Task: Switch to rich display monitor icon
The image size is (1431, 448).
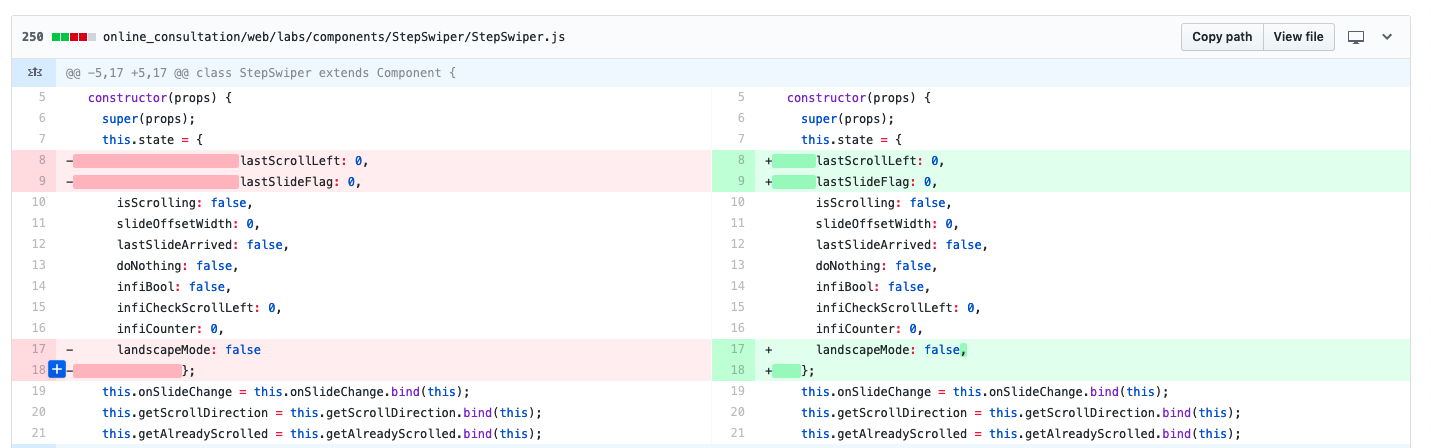Action: click(1356, 37)
